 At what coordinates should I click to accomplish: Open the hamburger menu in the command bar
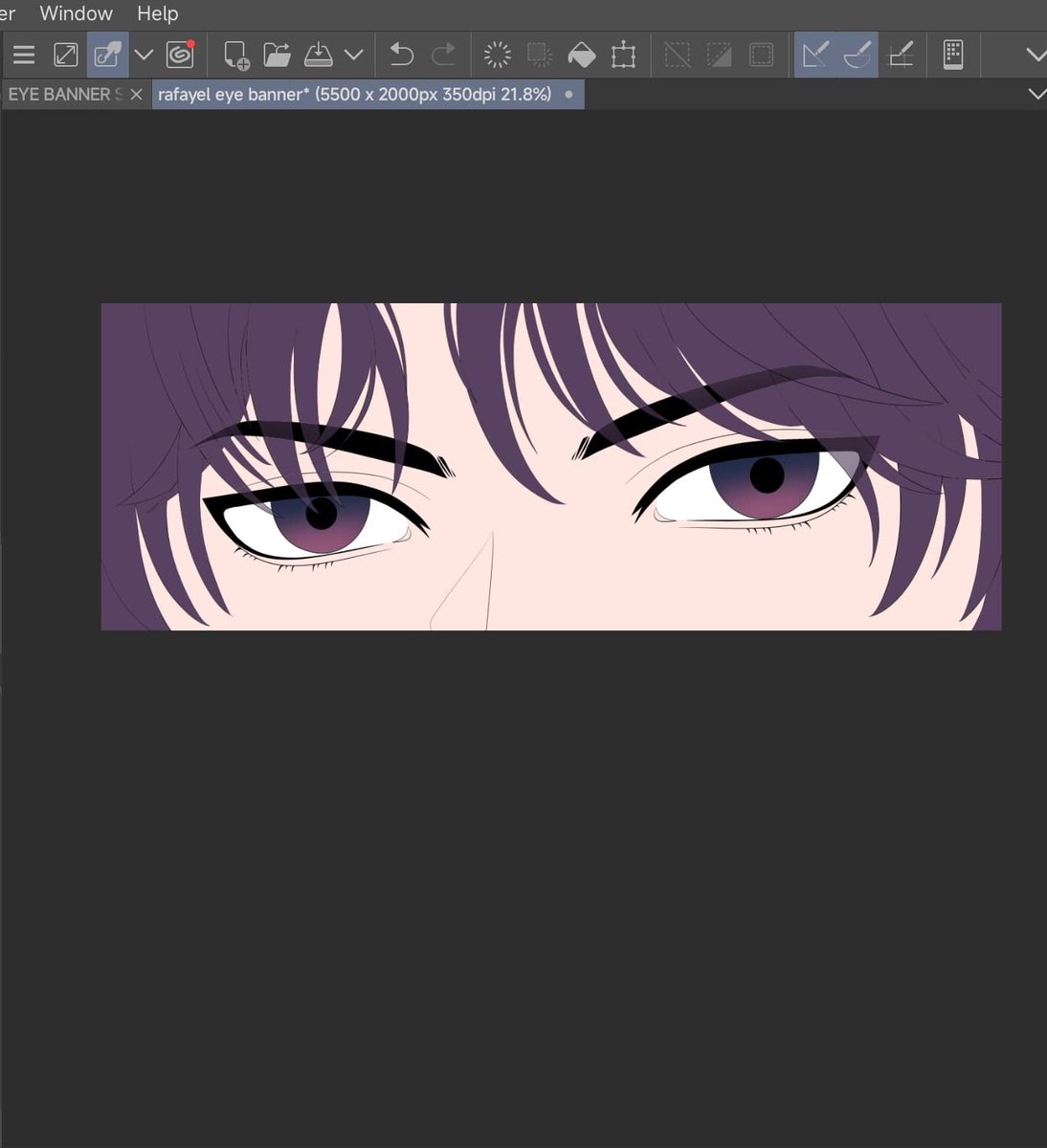24,55
